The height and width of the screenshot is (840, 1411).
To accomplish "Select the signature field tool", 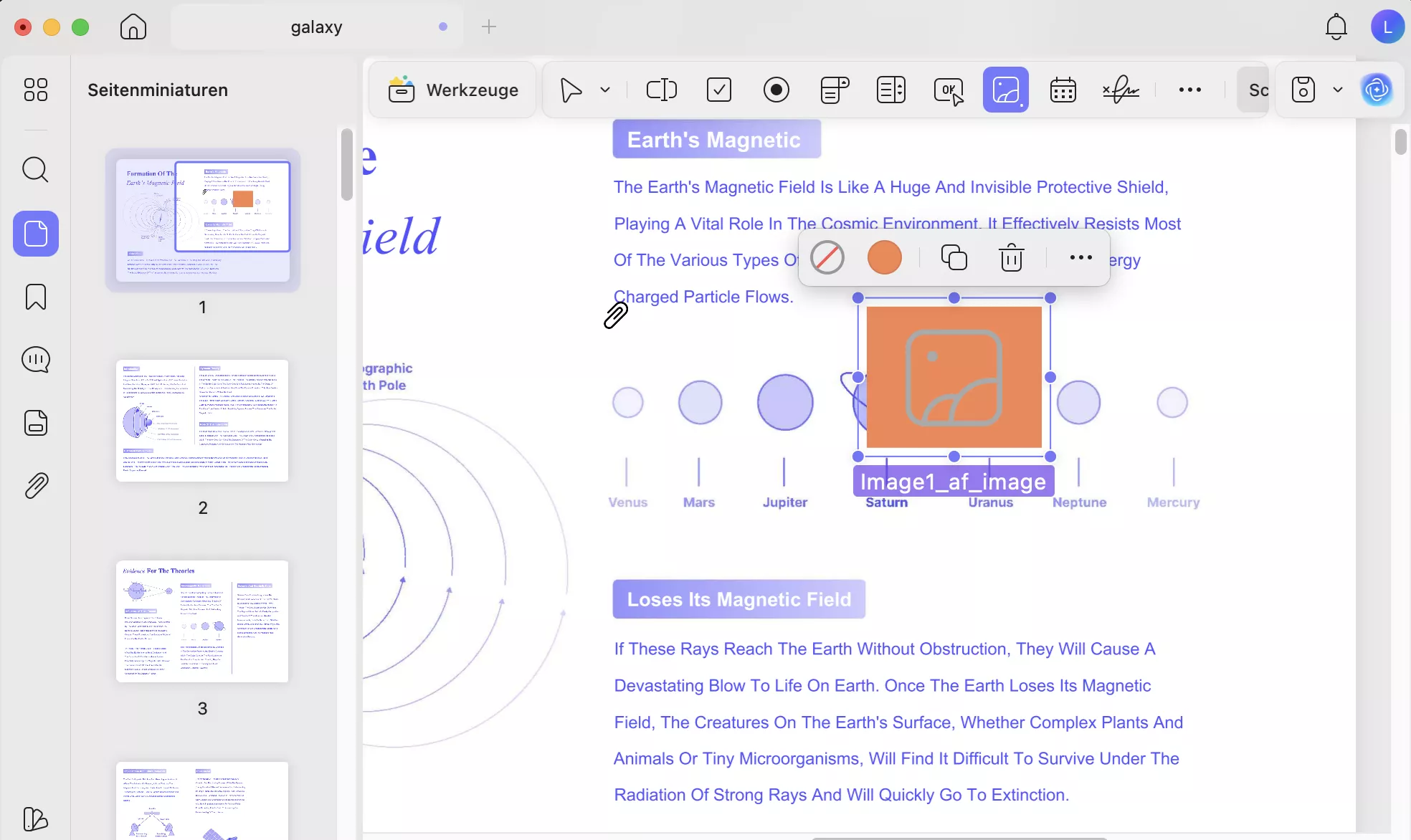I will [x=1121, y=90].
